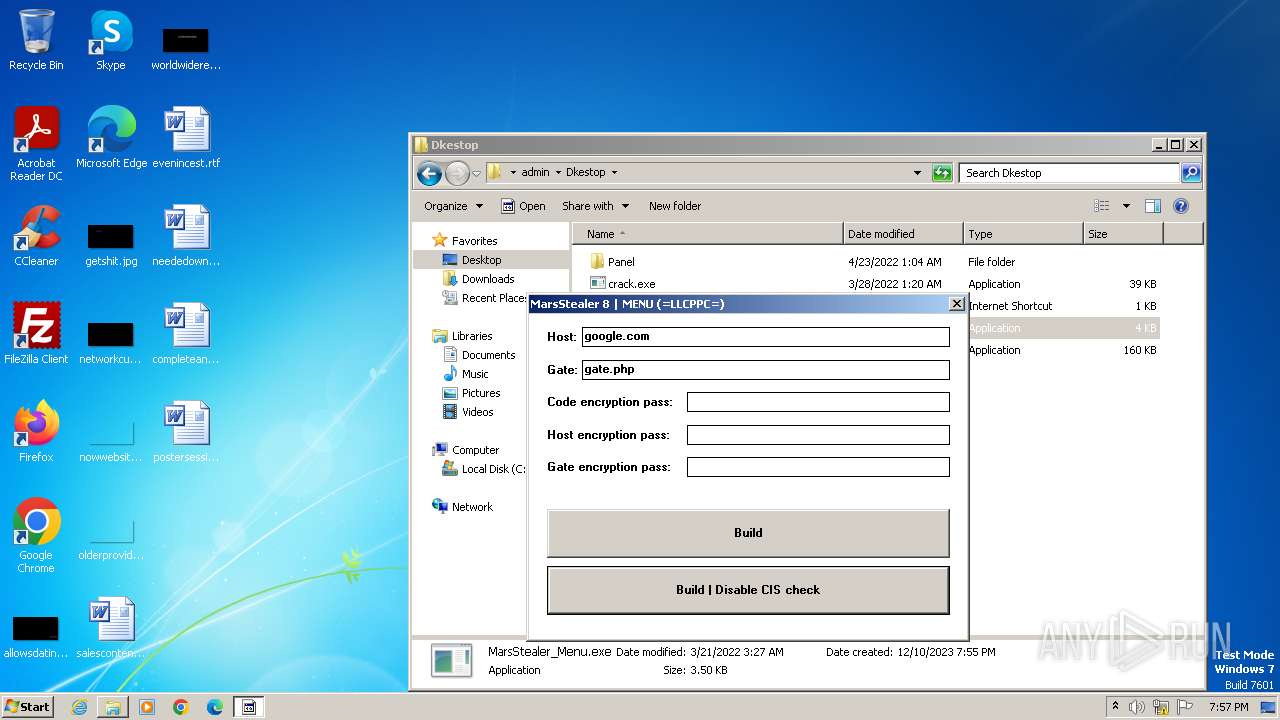Click the Host input field
The height and width of the screenshot is (720, 1280).
click(765, 336)
